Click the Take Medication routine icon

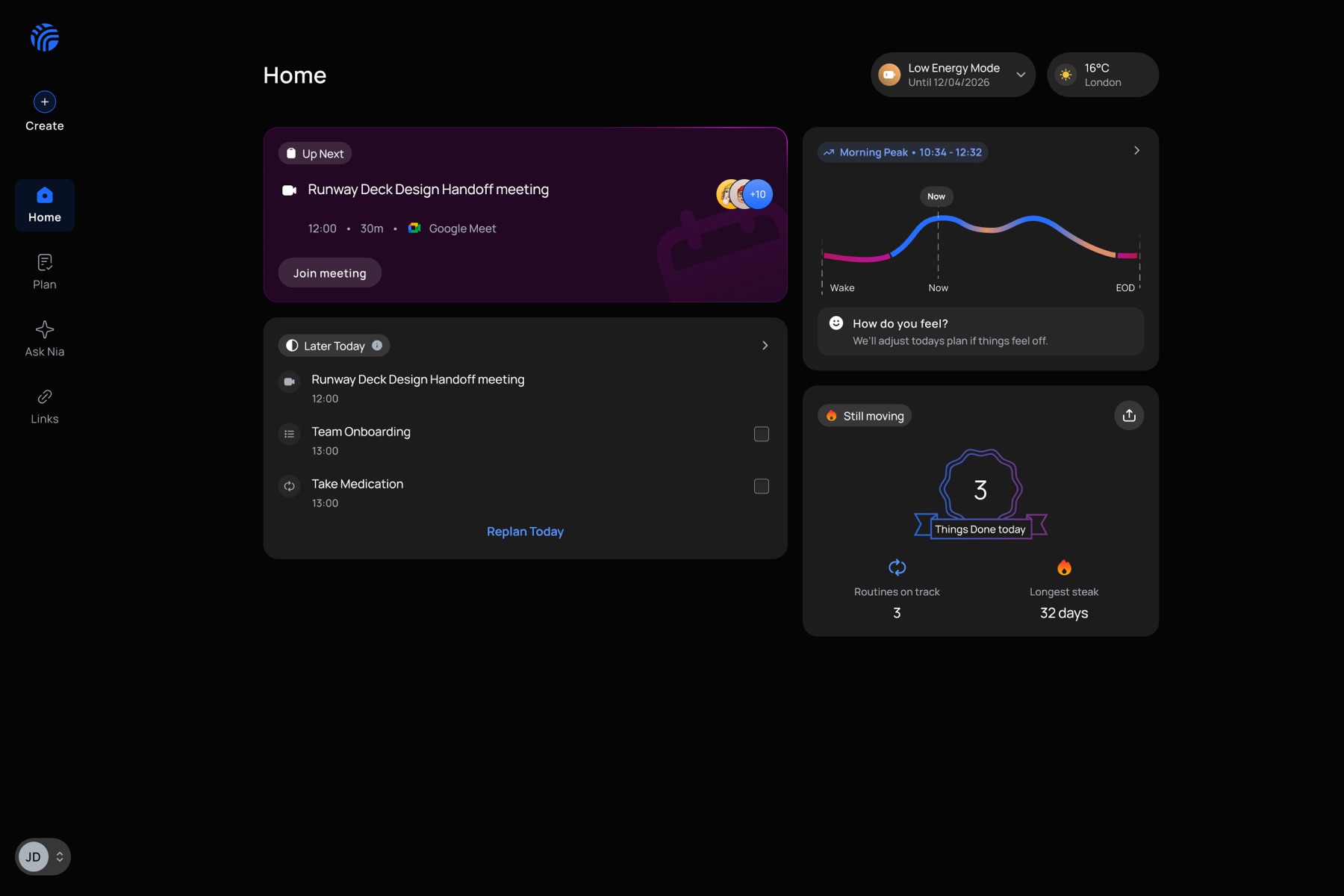click(289, 486)
